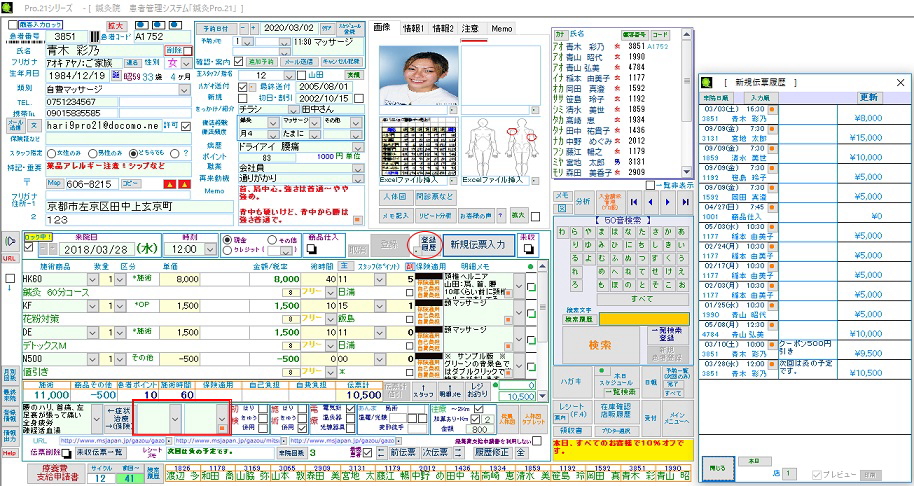914x486 pixels.
Task: Open the 職業 会社員 dropdown
Action: (360, 168)
